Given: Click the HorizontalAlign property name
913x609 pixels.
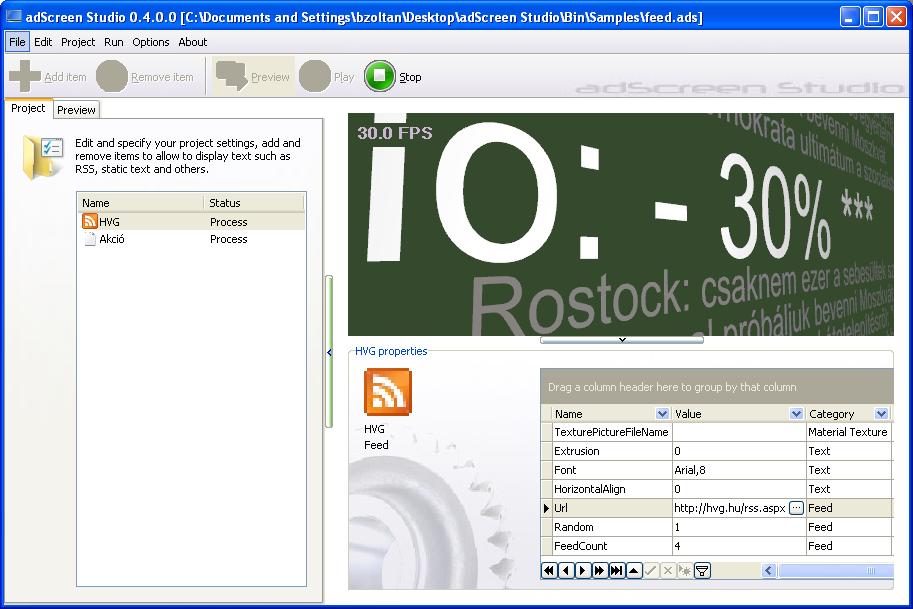Looking at the screenshot, I should point(589,489).
